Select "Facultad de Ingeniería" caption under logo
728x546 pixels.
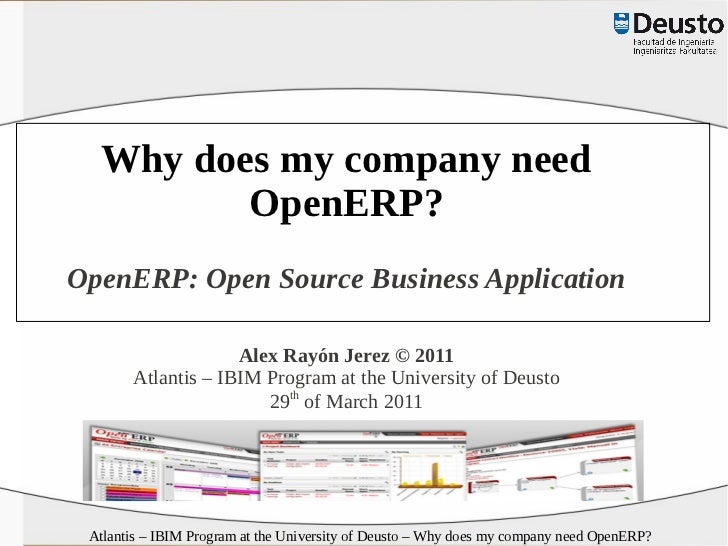click(x=674, y=42)
